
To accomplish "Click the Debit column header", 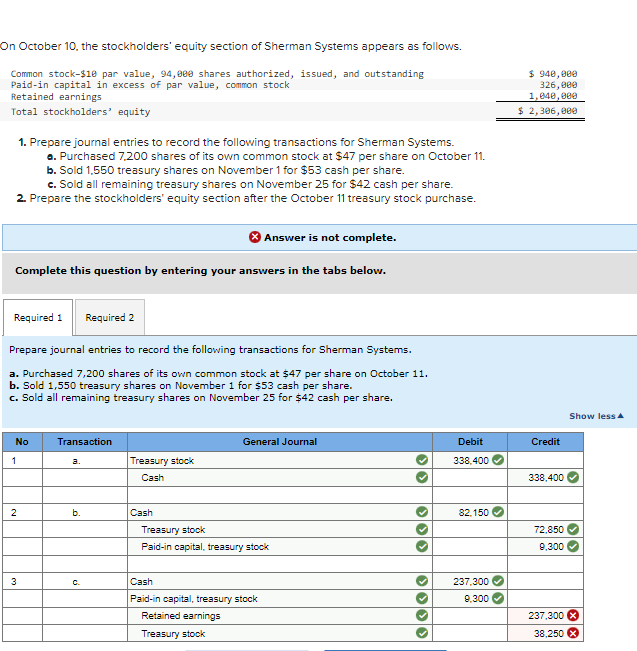I will pos(470,442).
